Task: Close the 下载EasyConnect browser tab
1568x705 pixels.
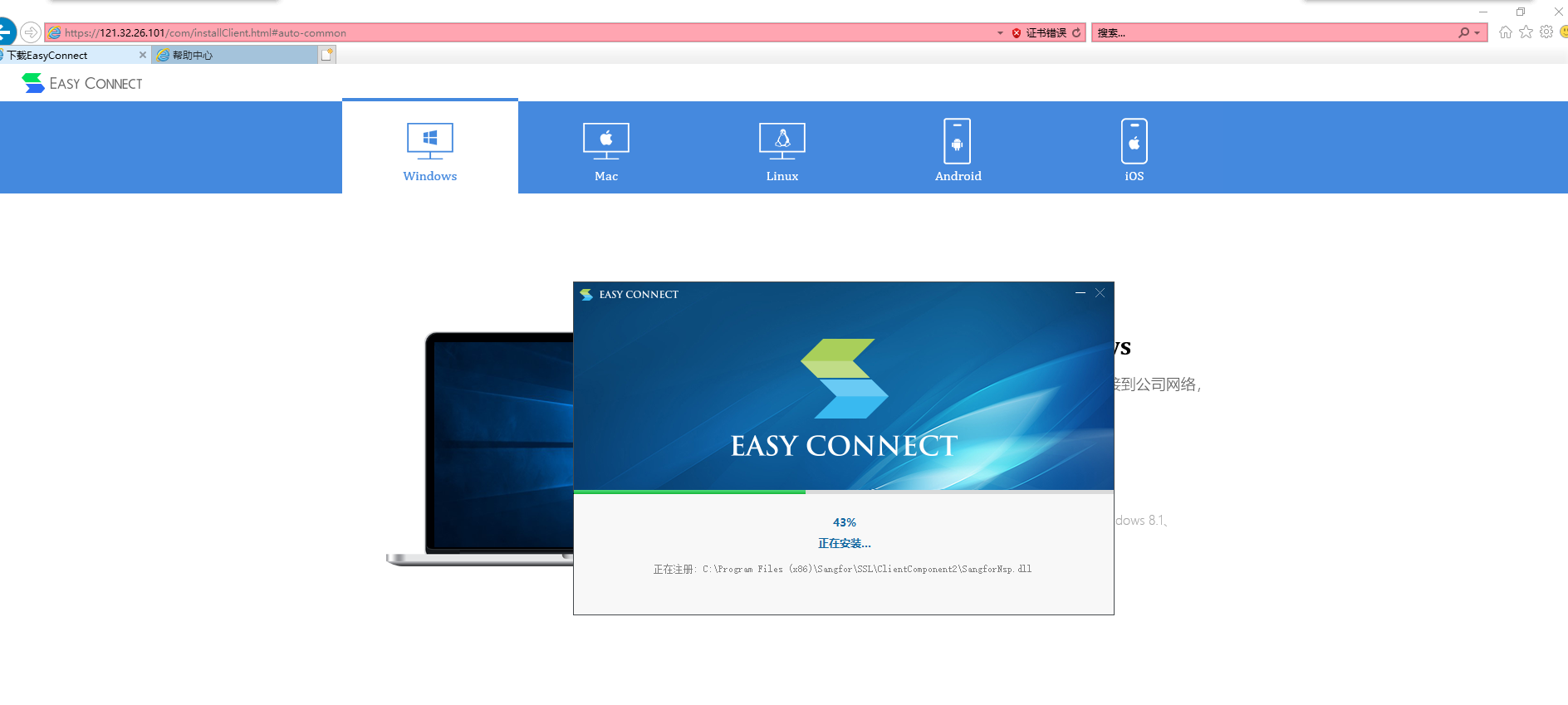Action: 143,55
